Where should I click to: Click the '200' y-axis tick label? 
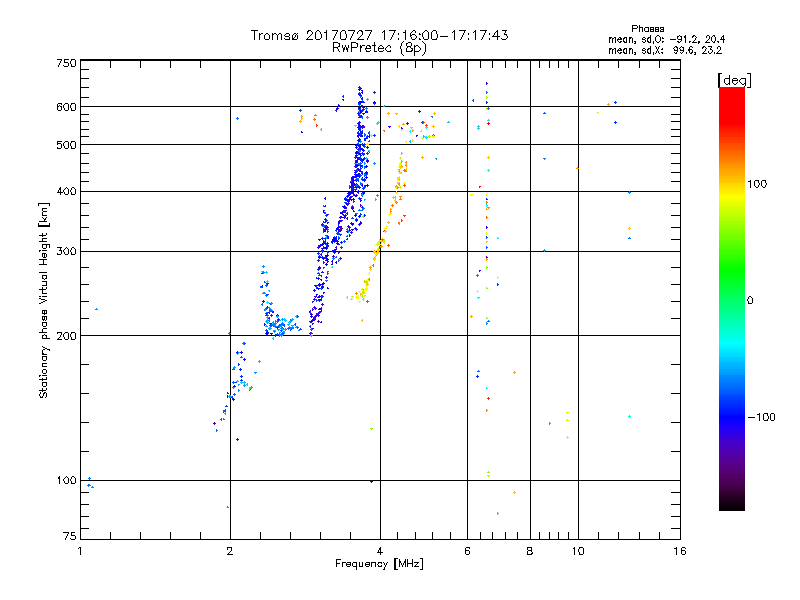click(x=66, y=336)
